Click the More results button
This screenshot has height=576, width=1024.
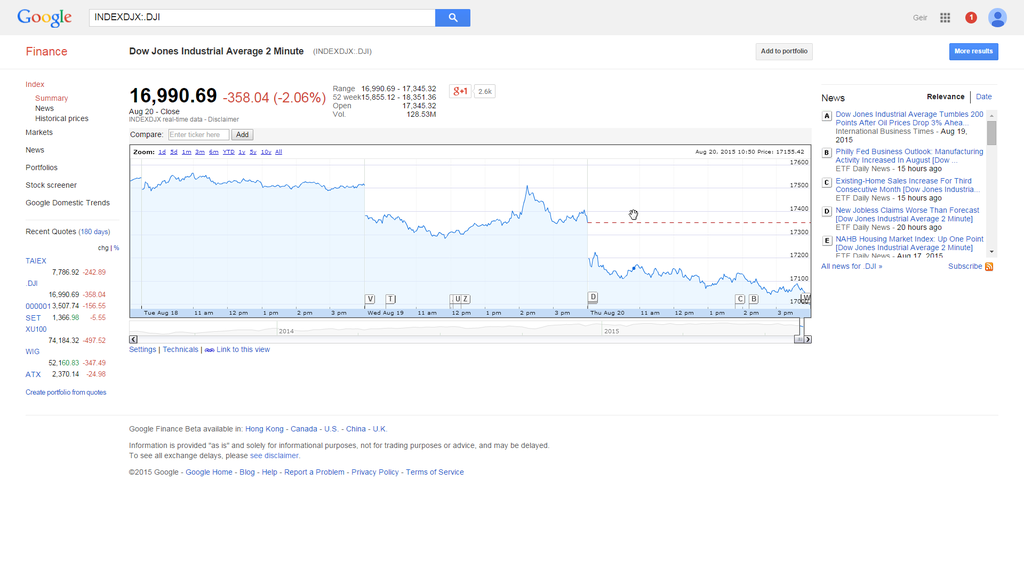(x=973, y=52)
